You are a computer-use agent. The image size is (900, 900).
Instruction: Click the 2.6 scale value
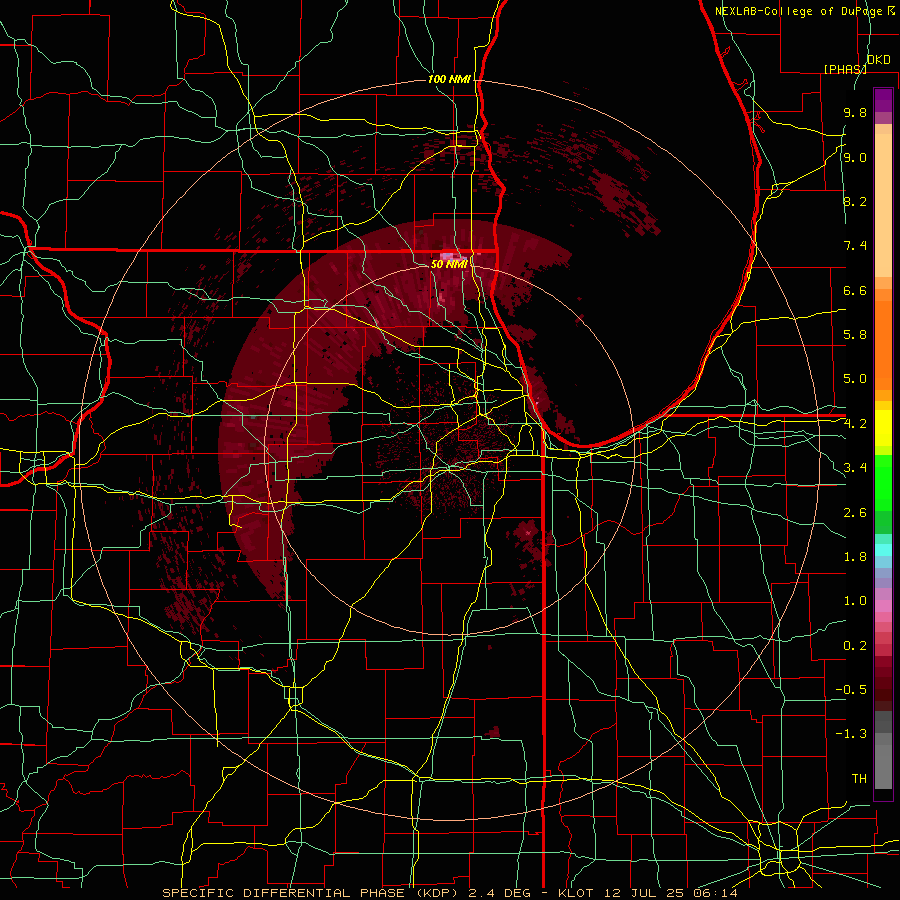(x=855, y=513)
